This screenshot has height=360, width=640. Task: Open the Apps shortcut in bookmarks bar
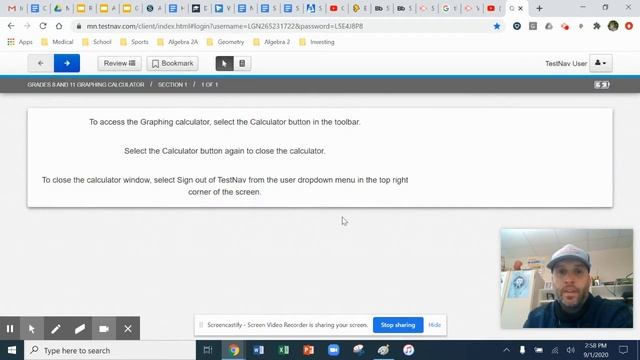tap(20, 42)
